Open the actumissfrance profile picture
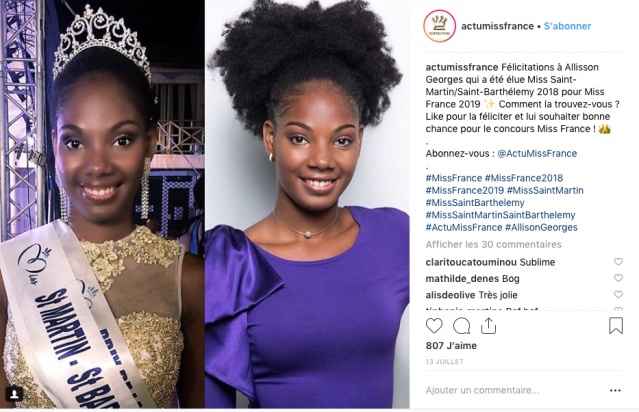 point(439,26)
